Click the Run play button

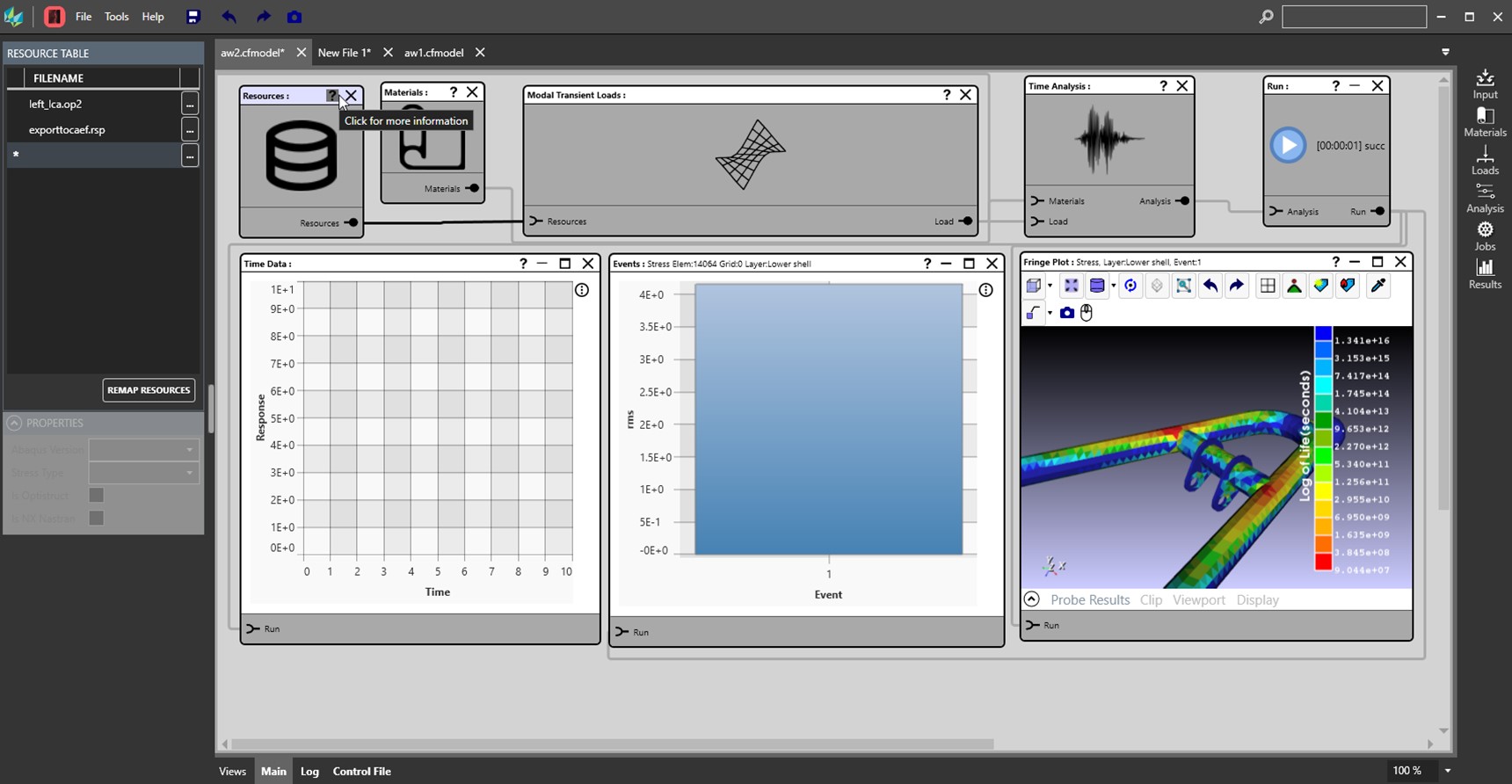(1288, 145)
